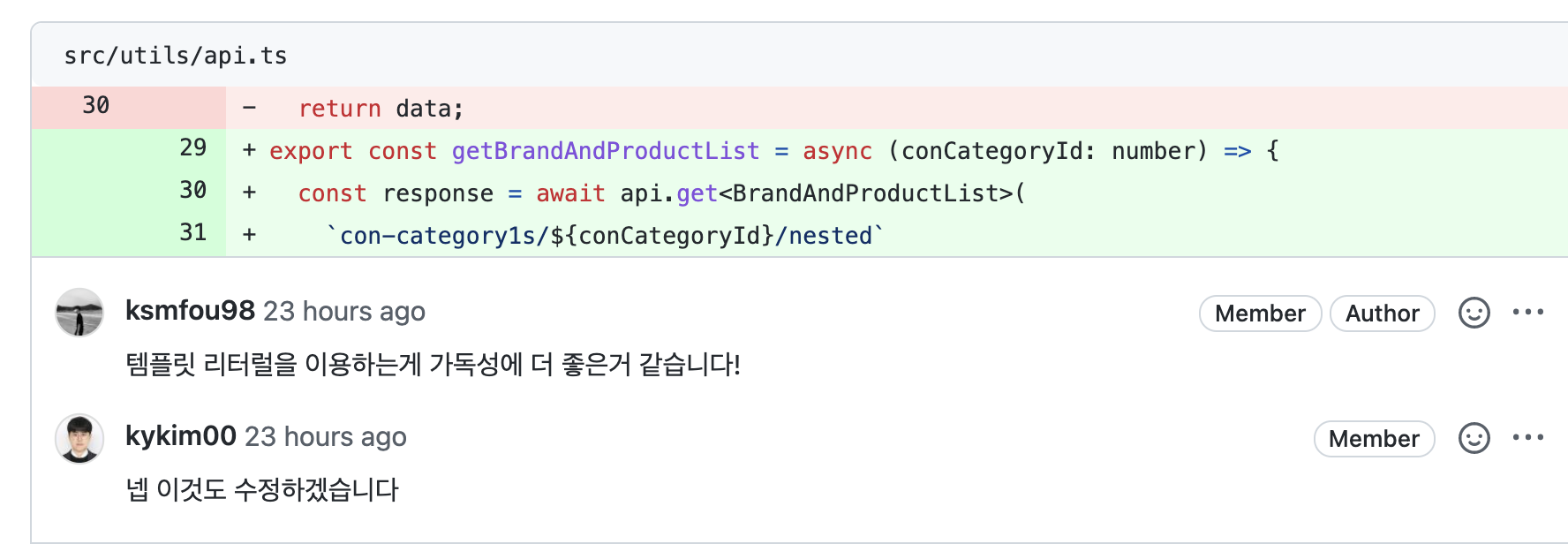The width and height of the screenshot is (1568, 544).
Task: Open kykim00's profile avatar
Action: pos(79,438)
